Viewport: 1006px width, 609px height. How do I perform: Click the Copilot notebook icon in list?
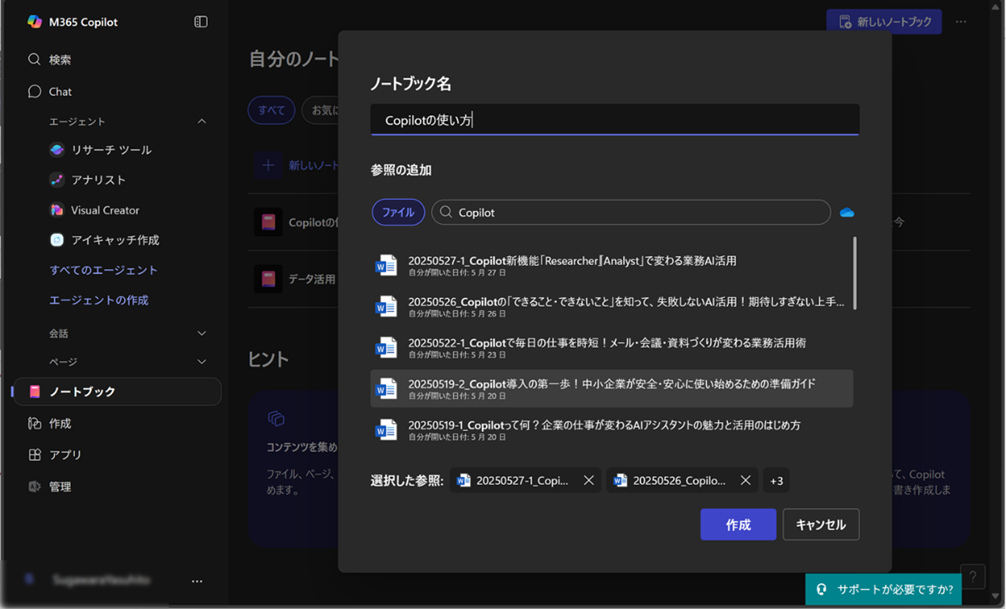coord(268,222)
